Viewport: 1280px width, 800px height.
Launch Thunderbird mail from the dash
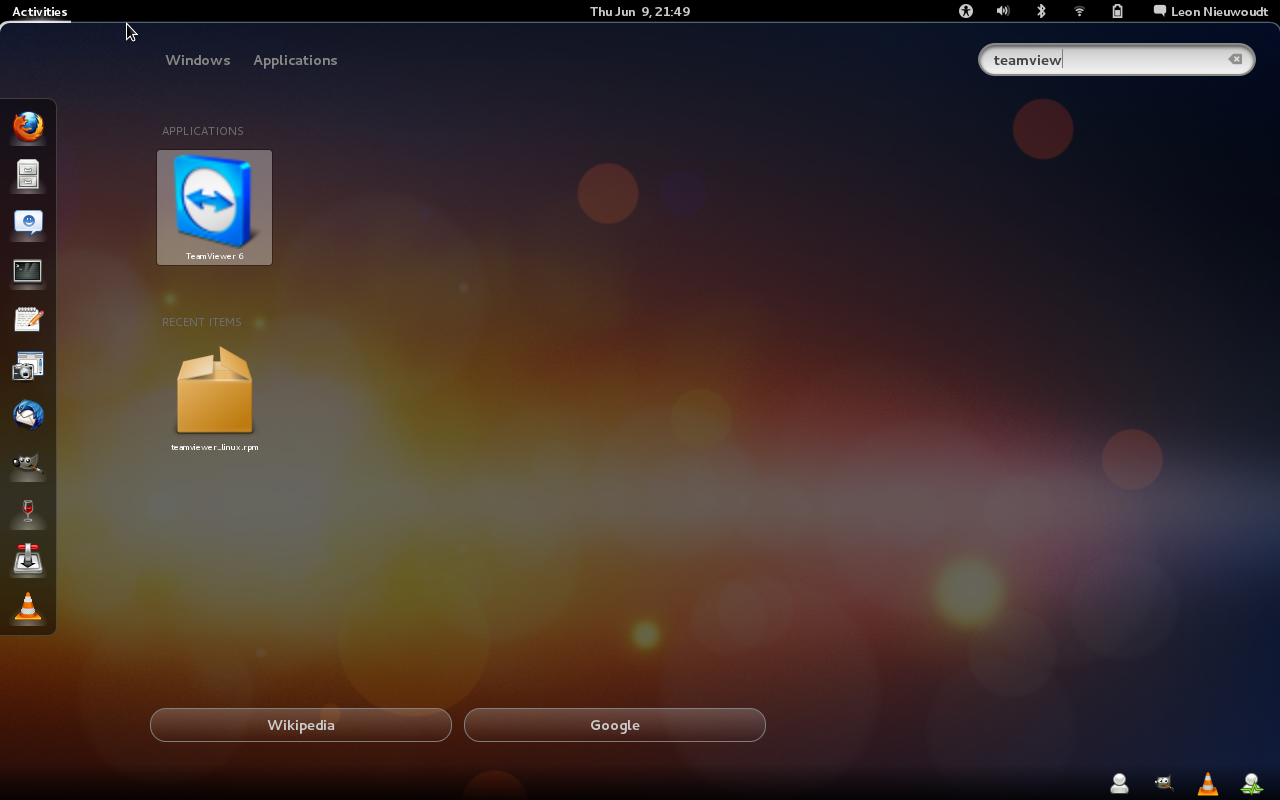click(x=28, y=415)
